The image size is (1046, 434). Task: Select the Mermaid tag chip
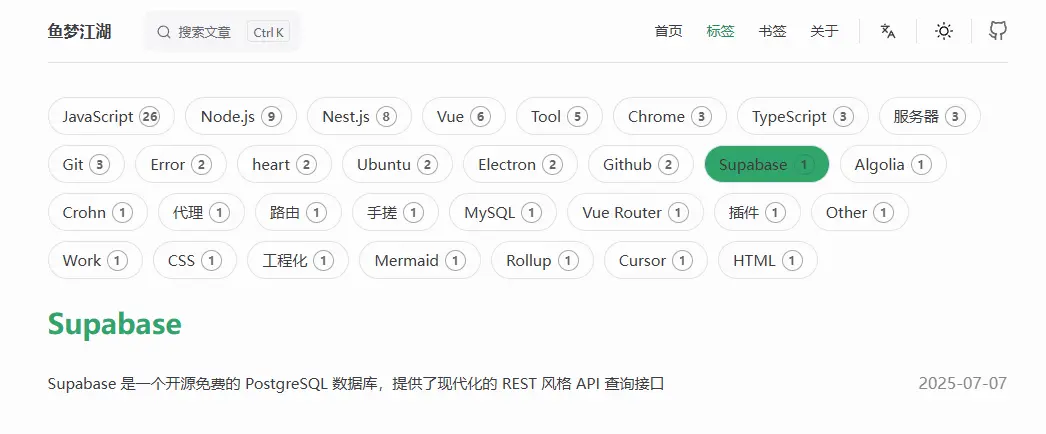(x=420, y=261)
